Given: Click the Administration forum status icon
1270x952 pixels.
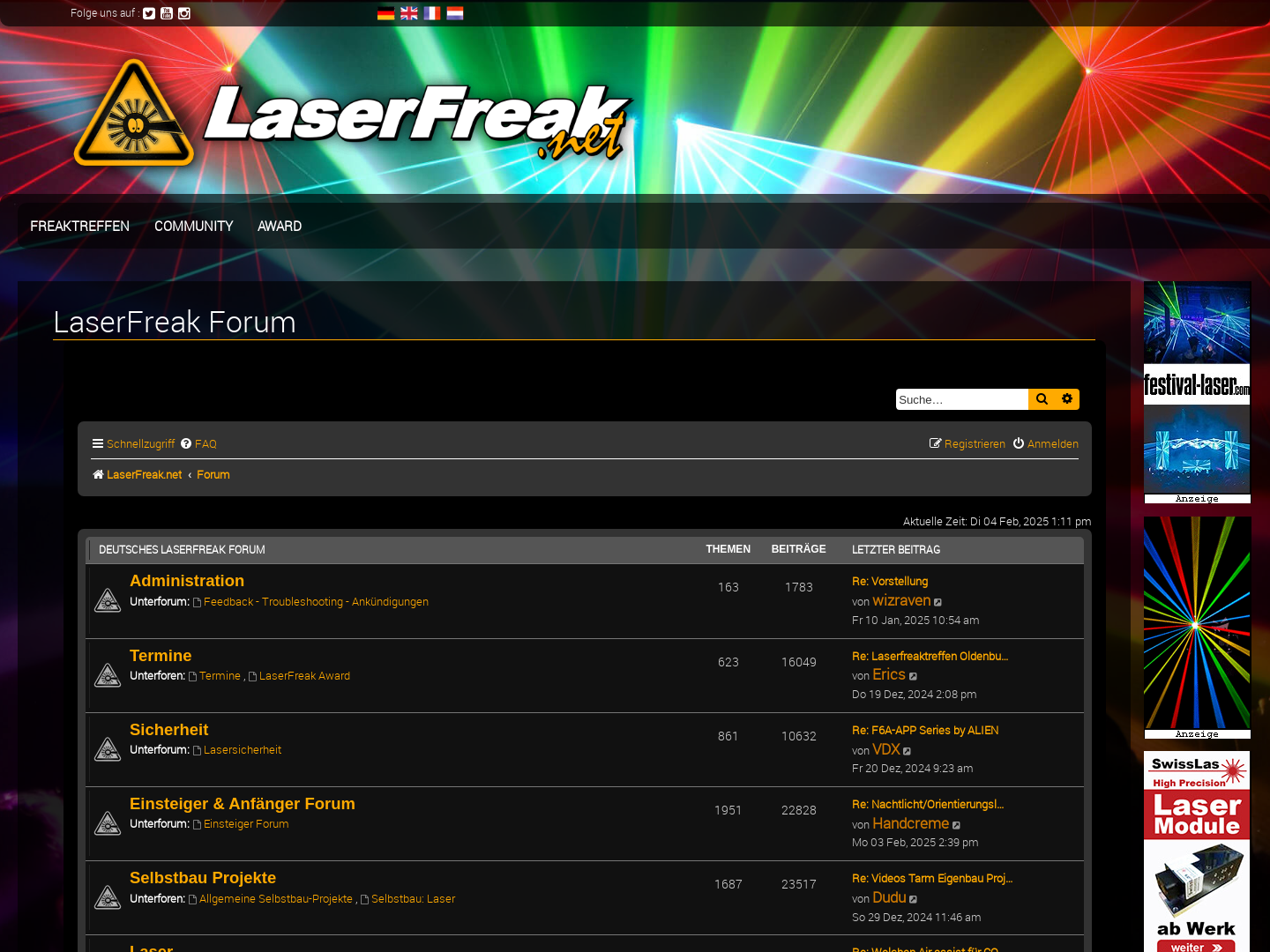Looking at the screenshot, I should point(108,600).
